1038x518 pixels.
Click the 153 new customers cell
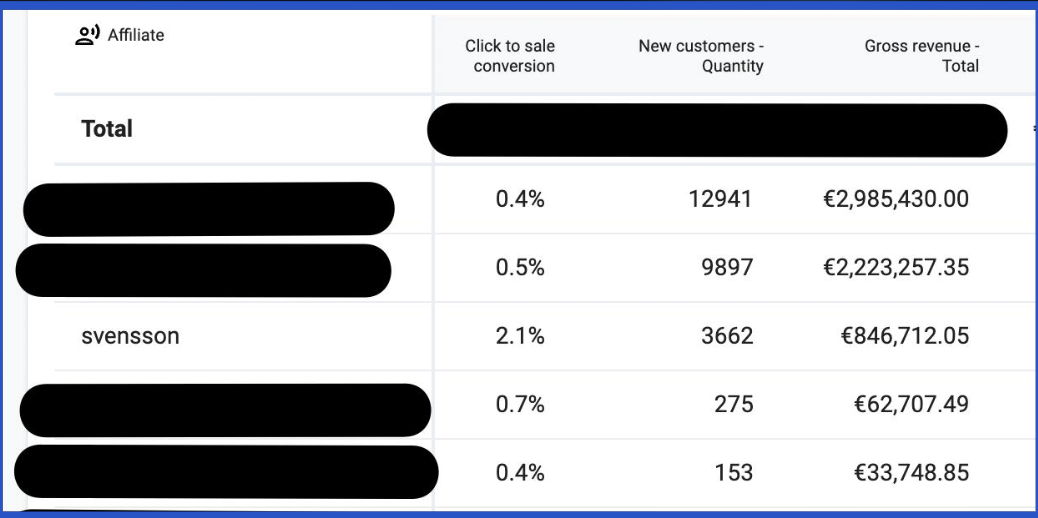point(733,473)
